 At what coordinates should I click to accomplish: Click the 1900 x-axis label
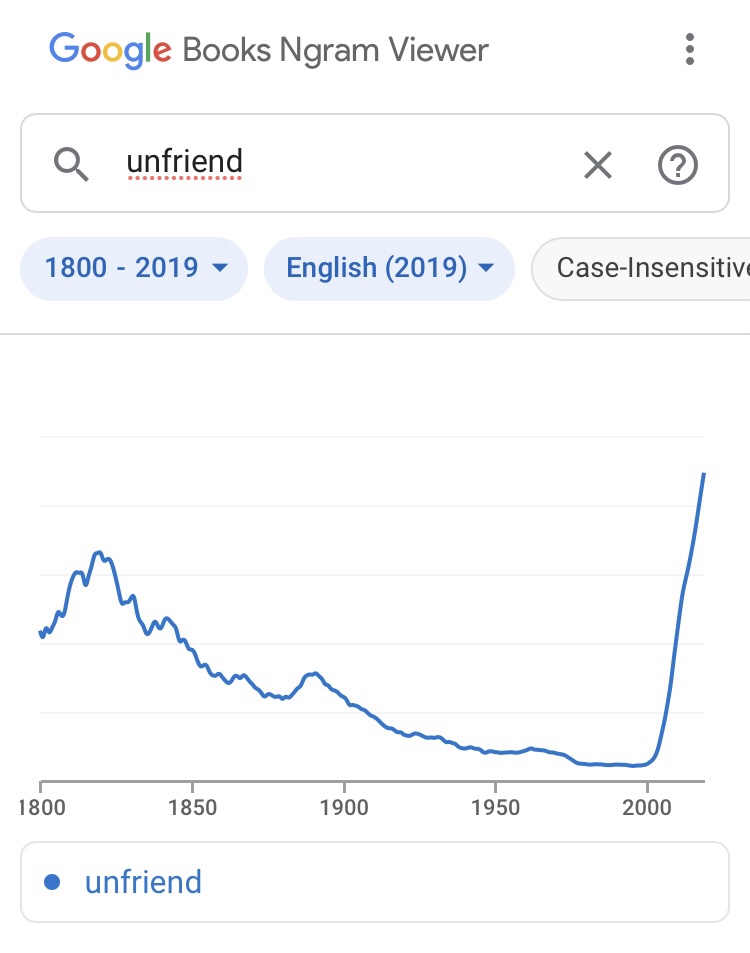tap(343, 806)
